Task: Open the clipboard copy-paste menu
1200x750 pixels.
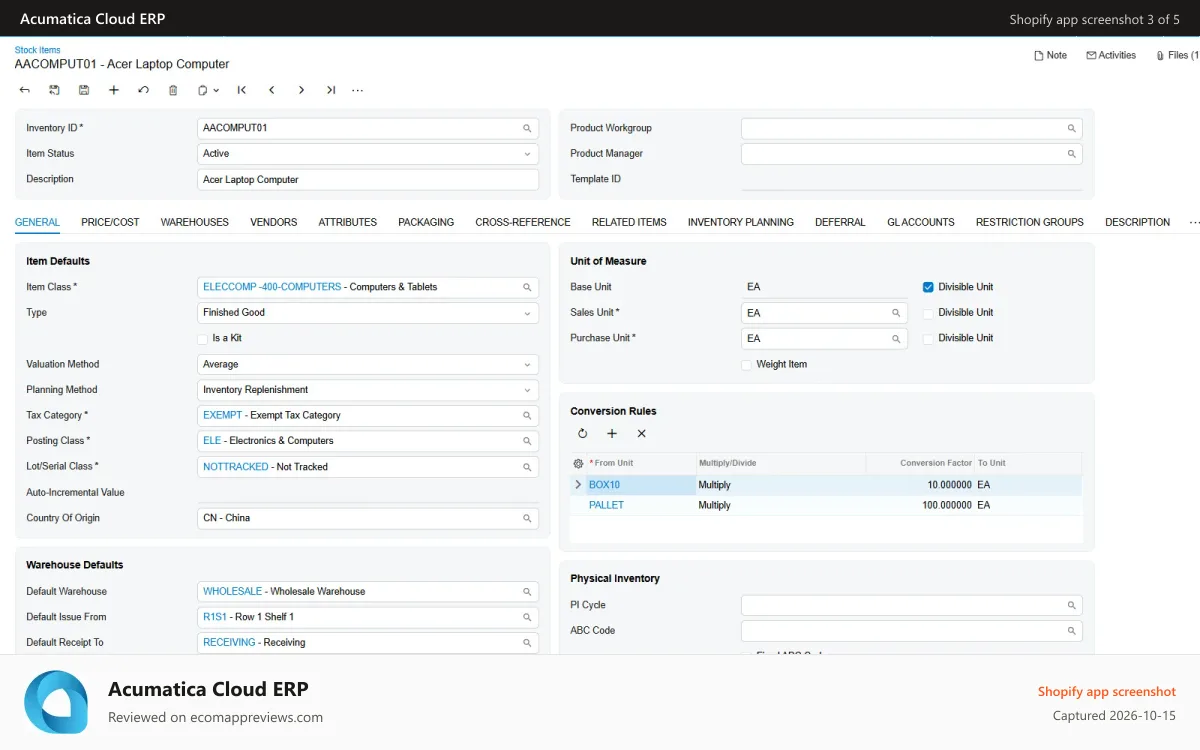Action: (x=208, y=90)
